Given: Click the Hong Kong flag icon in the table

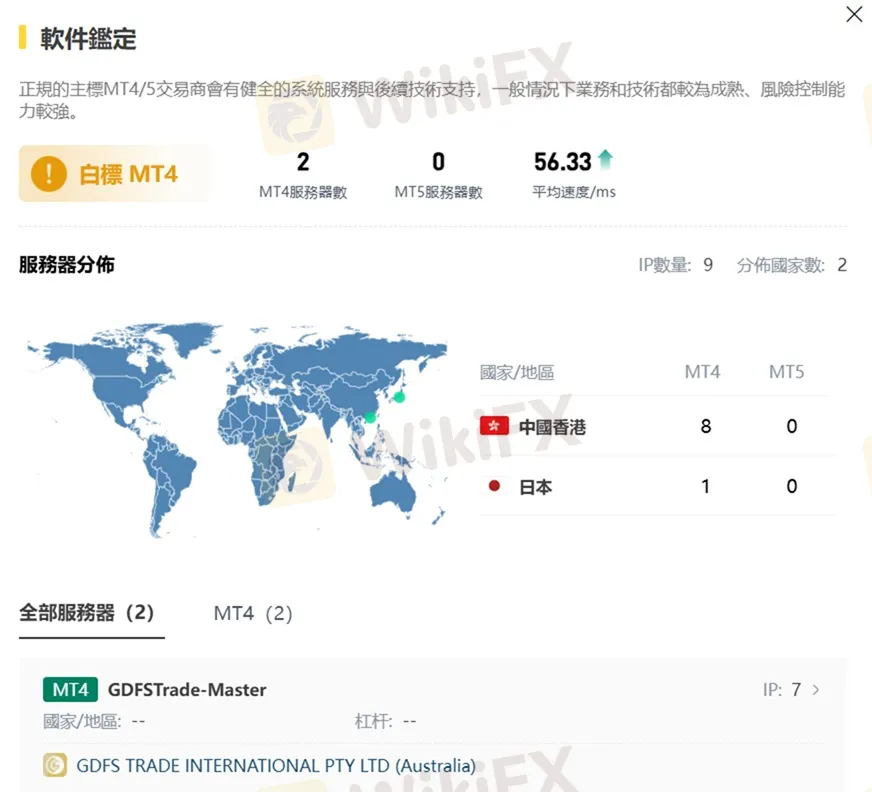Looking at the screenshot, I should click(492, 426).
